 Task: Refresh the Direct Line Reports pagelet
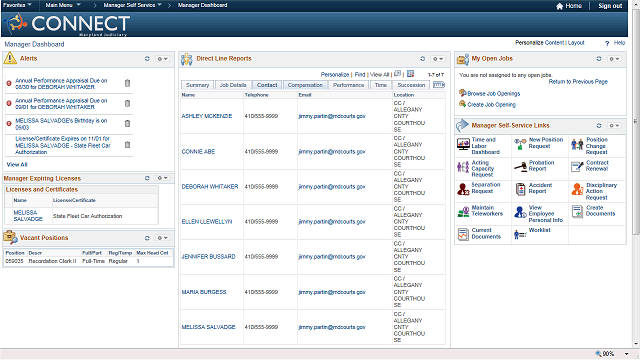[x=422, y=59]
